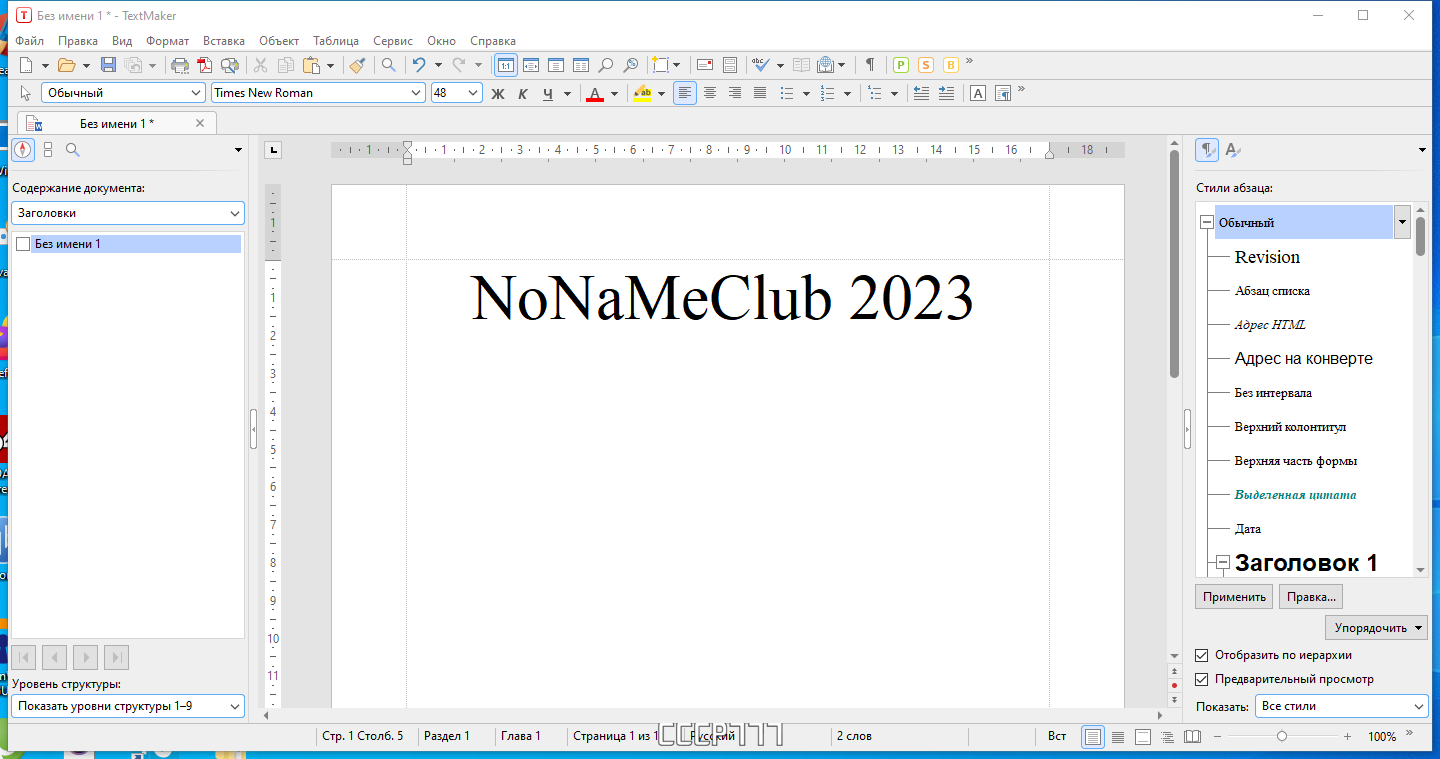Viewport: 1440px width, 759px height.
Task: Click the 'Применить' button
Action: 1234,597
